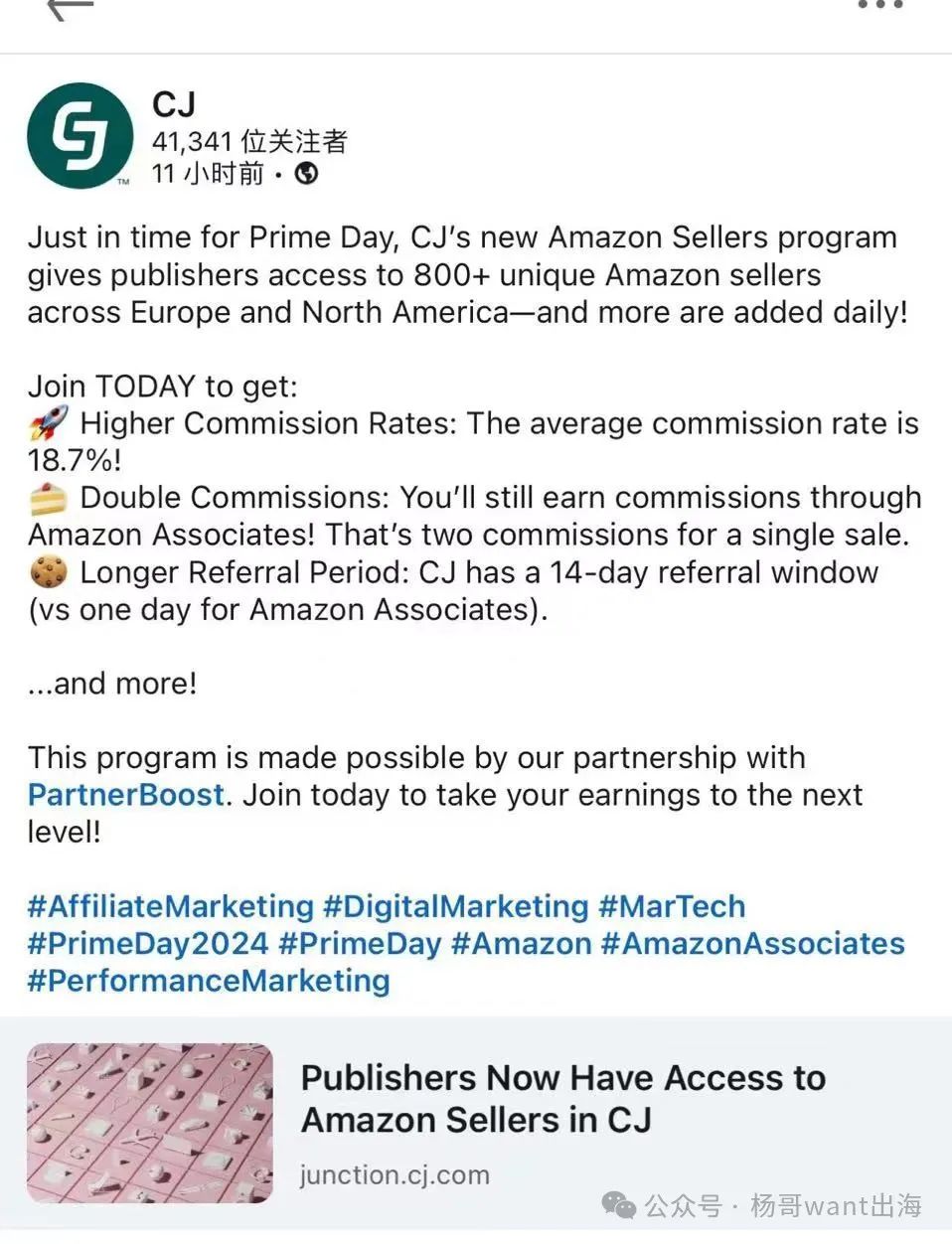This screenshot has height=1244, width=952.
Task: Click the junction.cj.com domain text
Action: 395,1174
